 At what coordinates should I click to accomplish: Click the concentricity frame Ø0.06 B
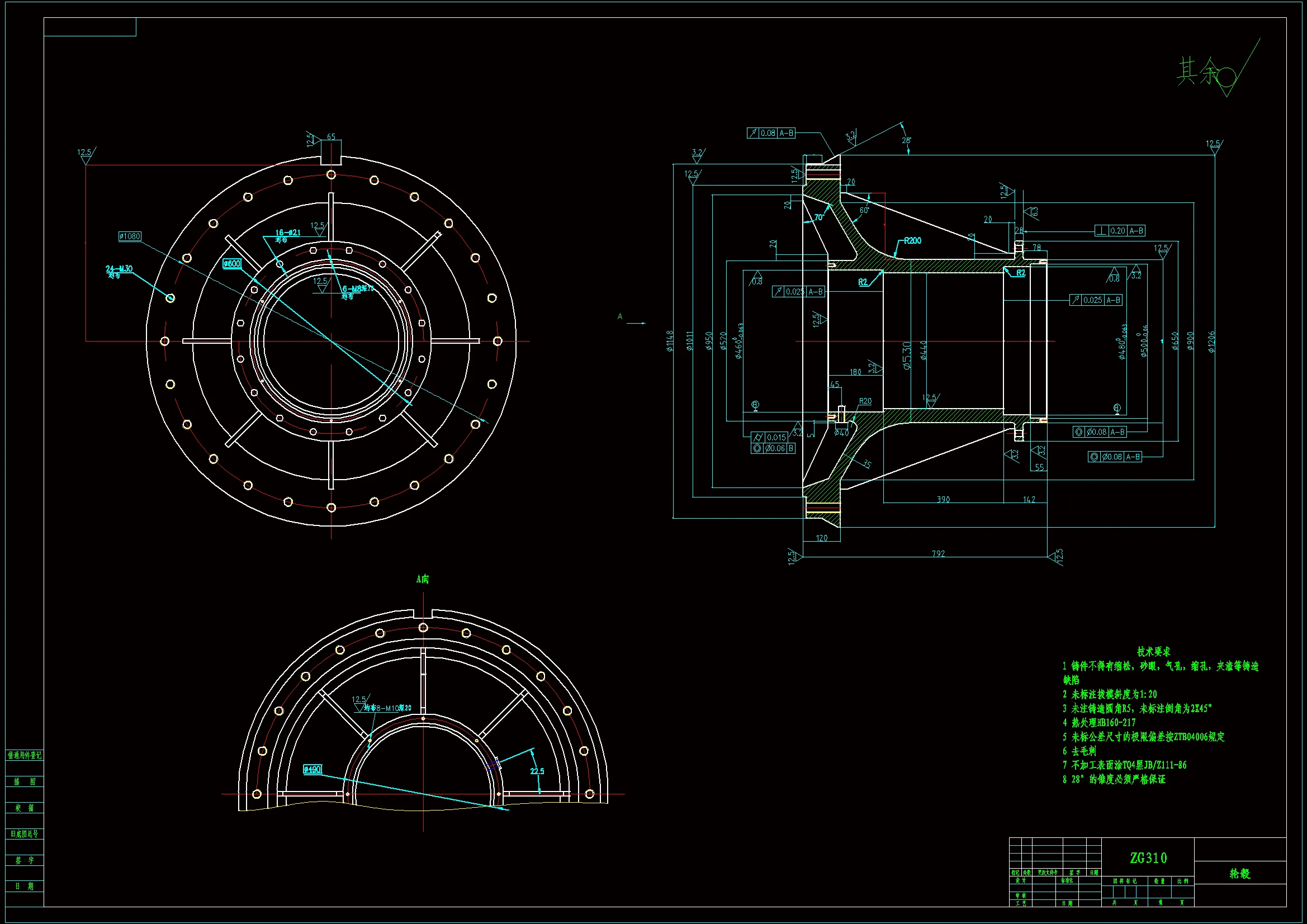point(773,449)
